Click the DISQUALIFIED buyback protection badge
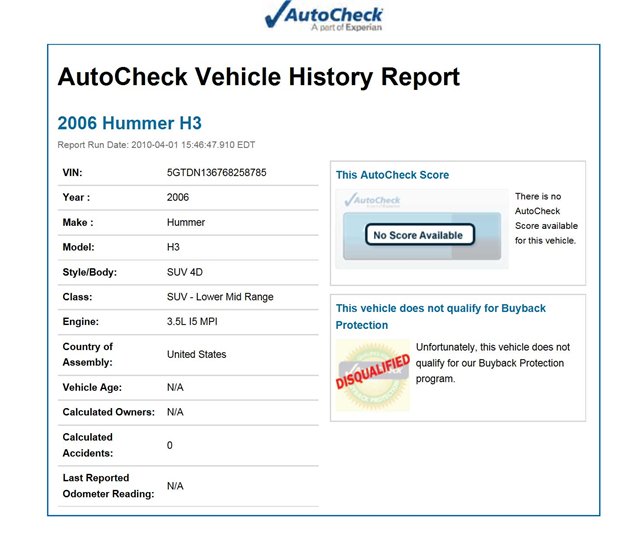Image resolution: width=640 pixels, height=542 pixels. tap(373, 375)
